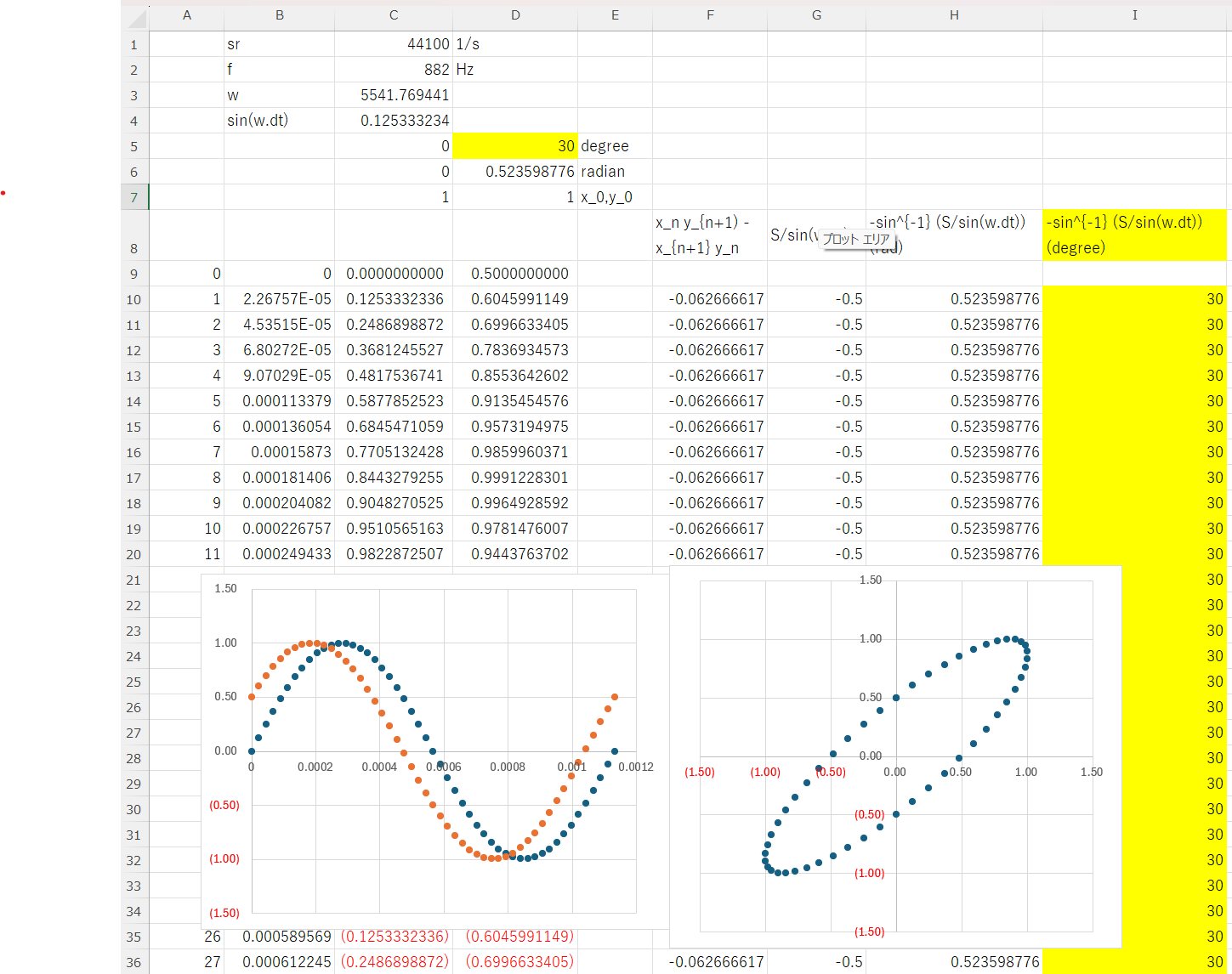Click the yellow '(degree)' header cell in row 8
1232x974 pixels.
[1134, 235]
